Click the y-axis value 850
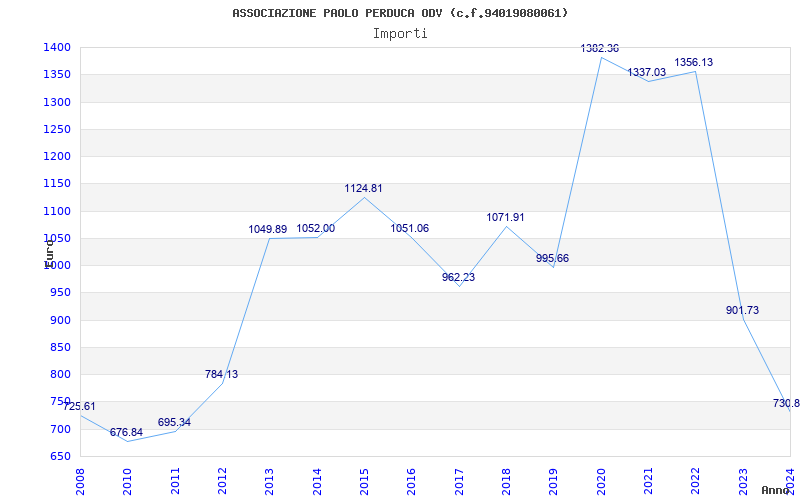The width and height of the screenshot is (800, 500). pyautogui.click(x=60, y=347)
